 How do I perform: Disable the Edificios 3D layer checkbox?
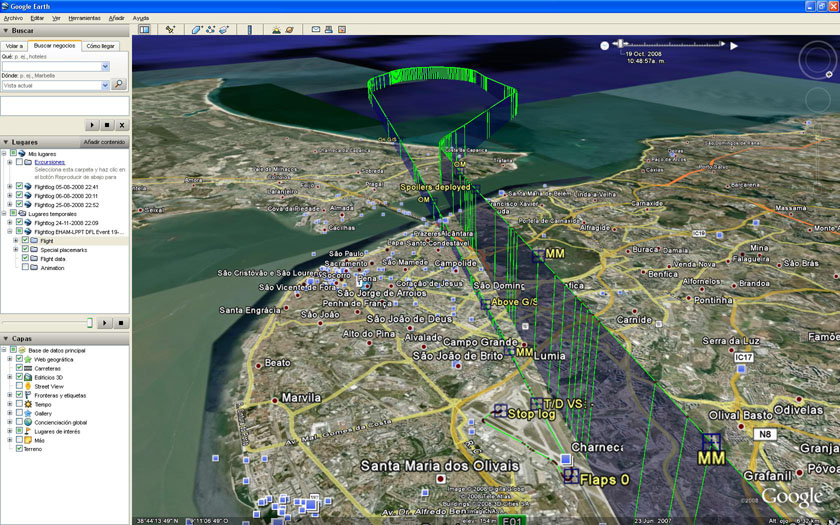point(19,377)
